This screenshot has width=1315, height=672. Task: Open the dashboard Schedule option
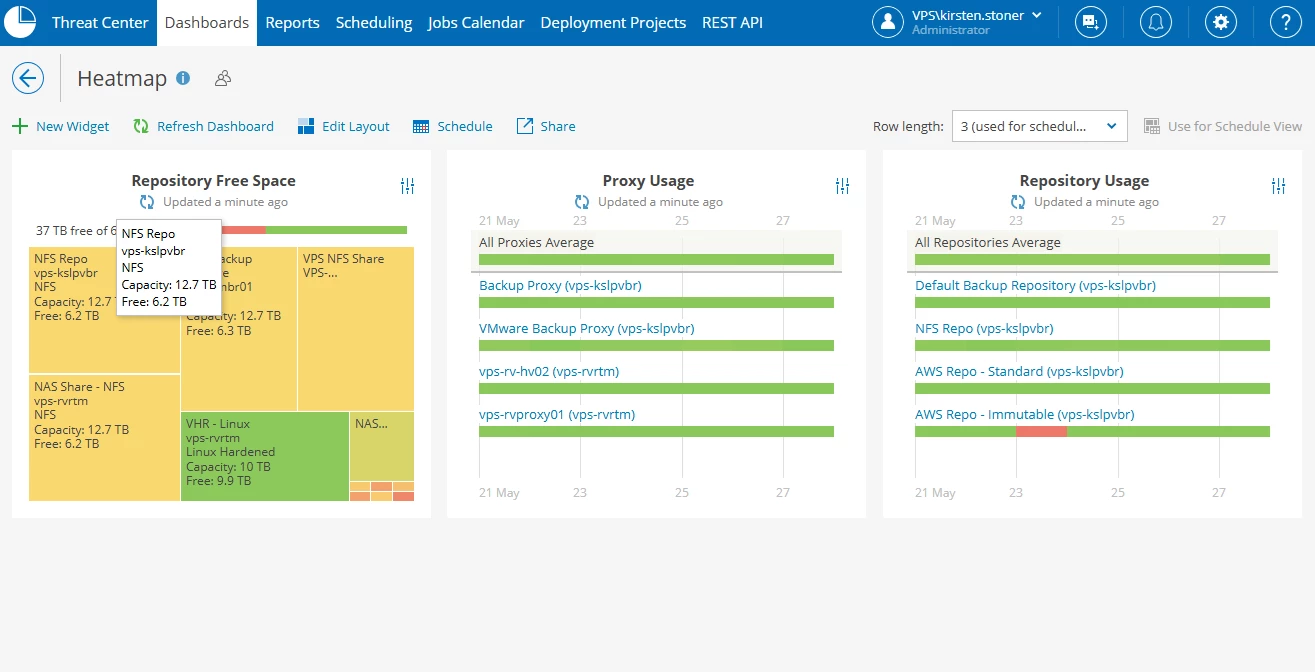tap(453, 126)
